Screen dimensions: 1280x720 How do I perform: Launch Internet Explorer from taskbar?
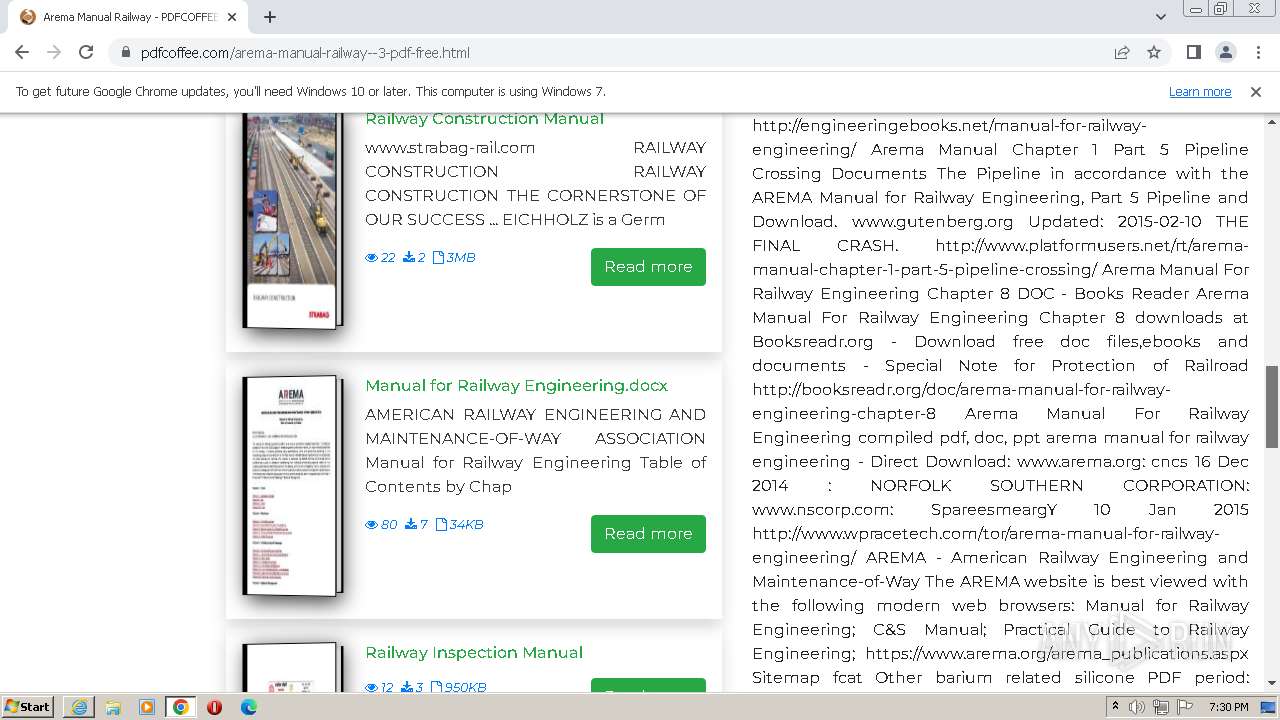79,707
